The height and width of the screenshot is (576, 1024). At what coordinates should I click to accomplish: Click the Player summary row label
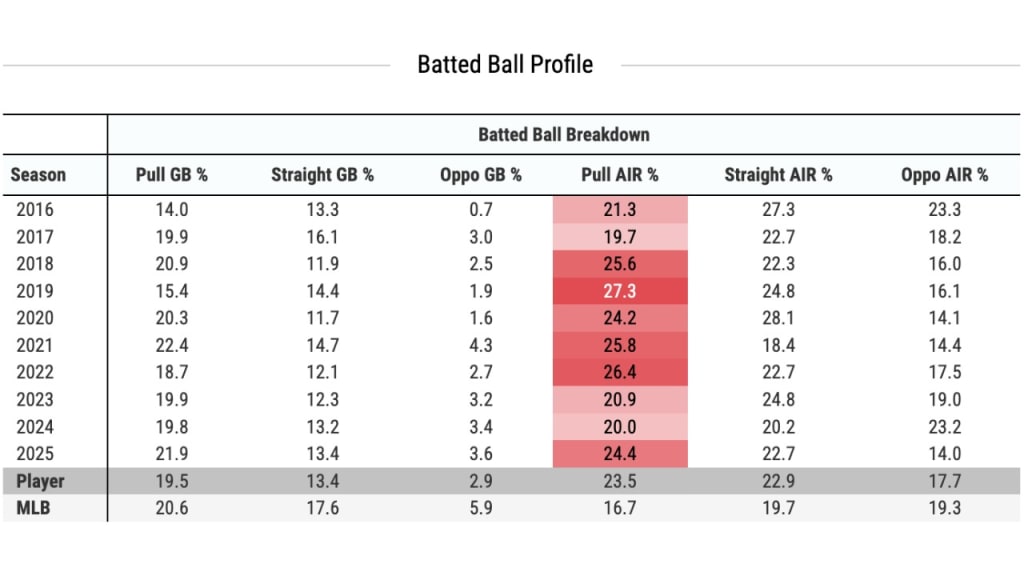coord(40,481)
